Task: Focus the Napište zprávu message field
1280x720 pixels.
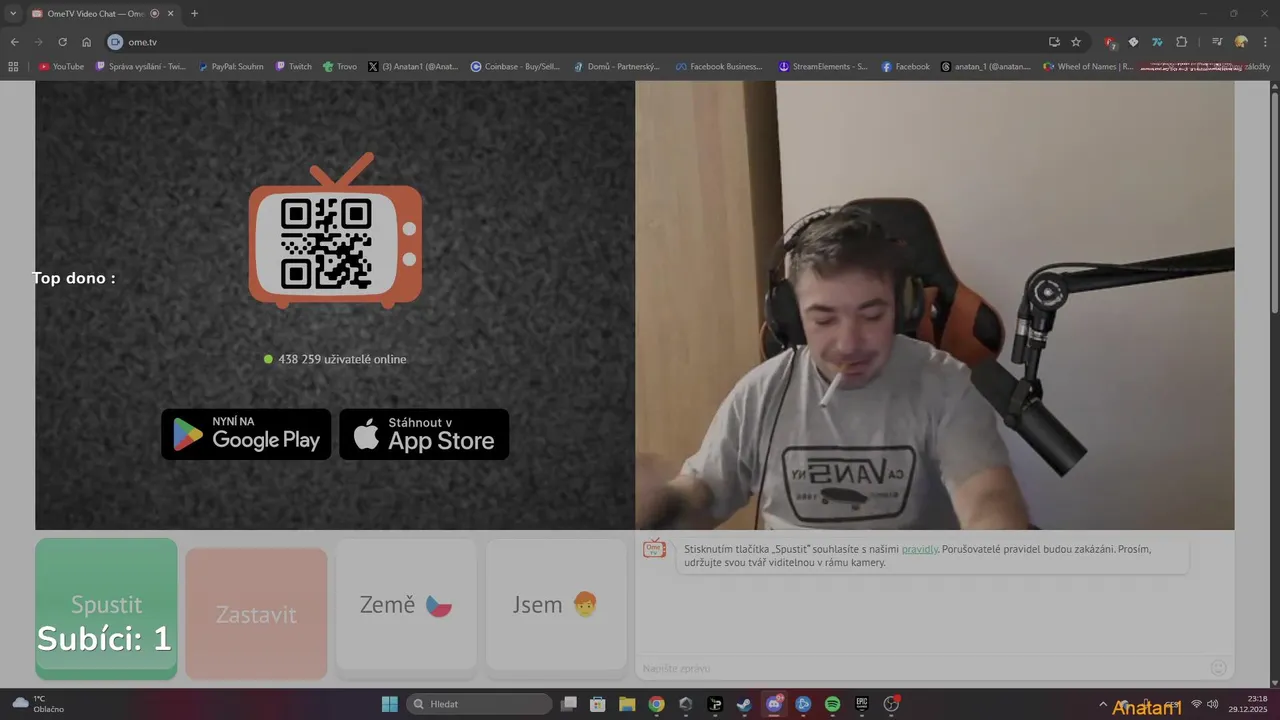Action: [x=920, y=668]
